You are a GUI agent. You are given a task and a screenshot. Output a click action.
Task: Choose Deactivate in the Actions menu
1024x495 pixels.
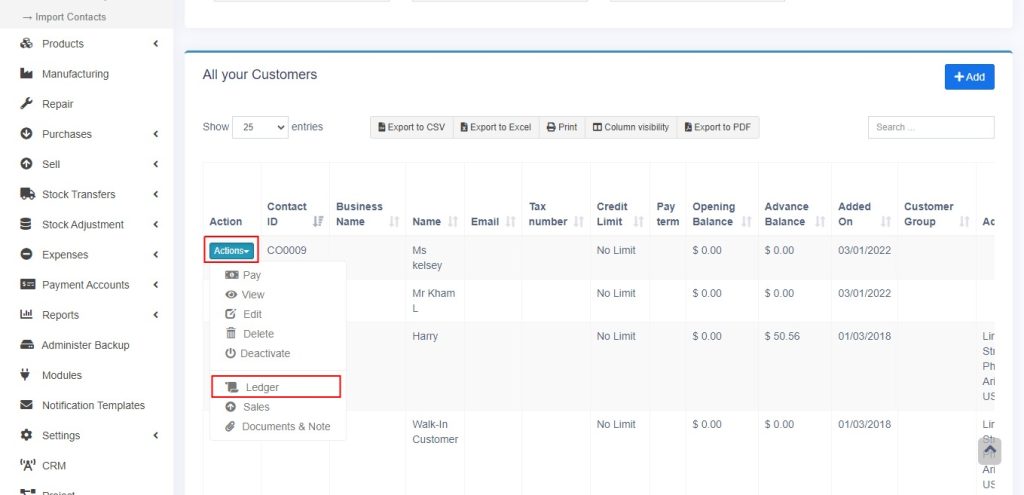click(x=265, y=353)
